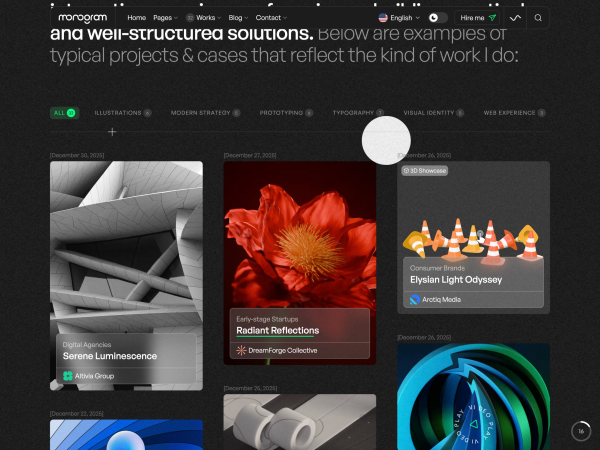Select the Web Experience filter tab
This screenshot has height=450, width=600.
tap(514, 113)
